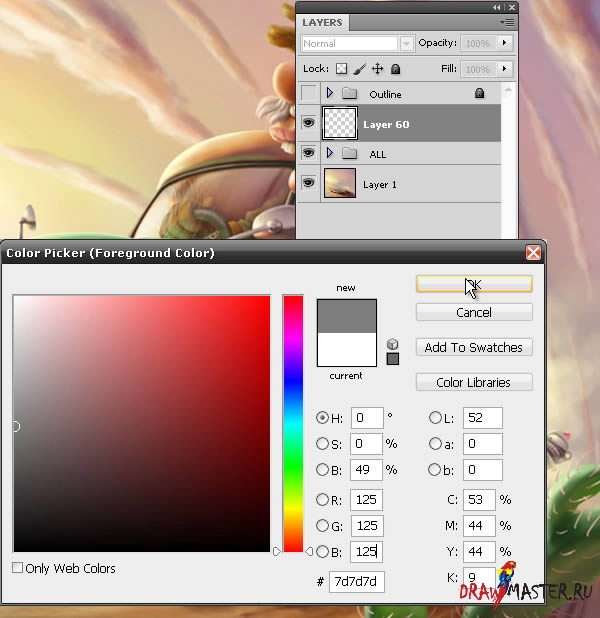Click the G value input field
Image resolution: width=600 pixels, height=618 pixels.
pyautogui.click(x=367, y=525)
